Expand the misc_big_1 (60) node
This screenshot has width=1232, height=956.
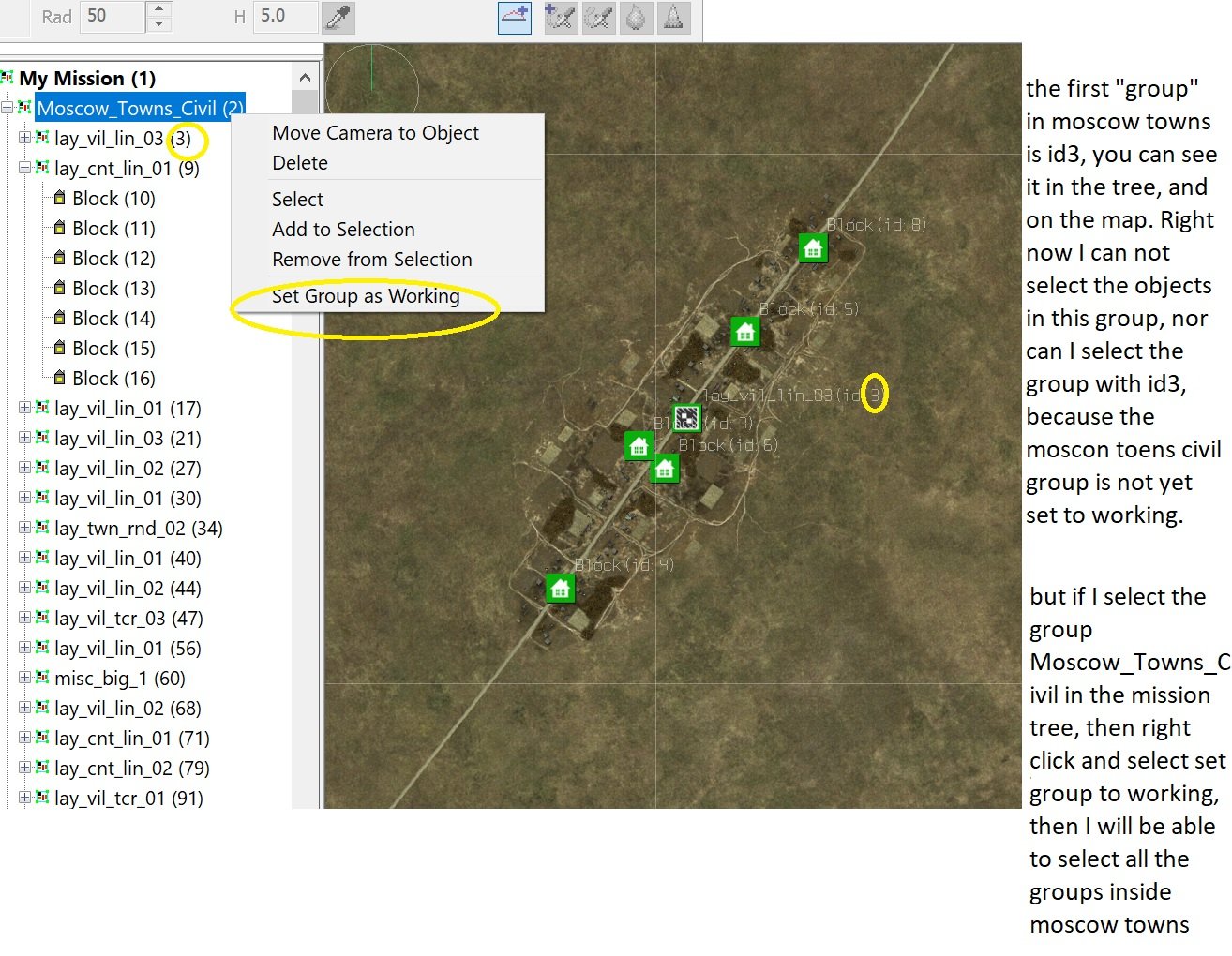(24, 678)
